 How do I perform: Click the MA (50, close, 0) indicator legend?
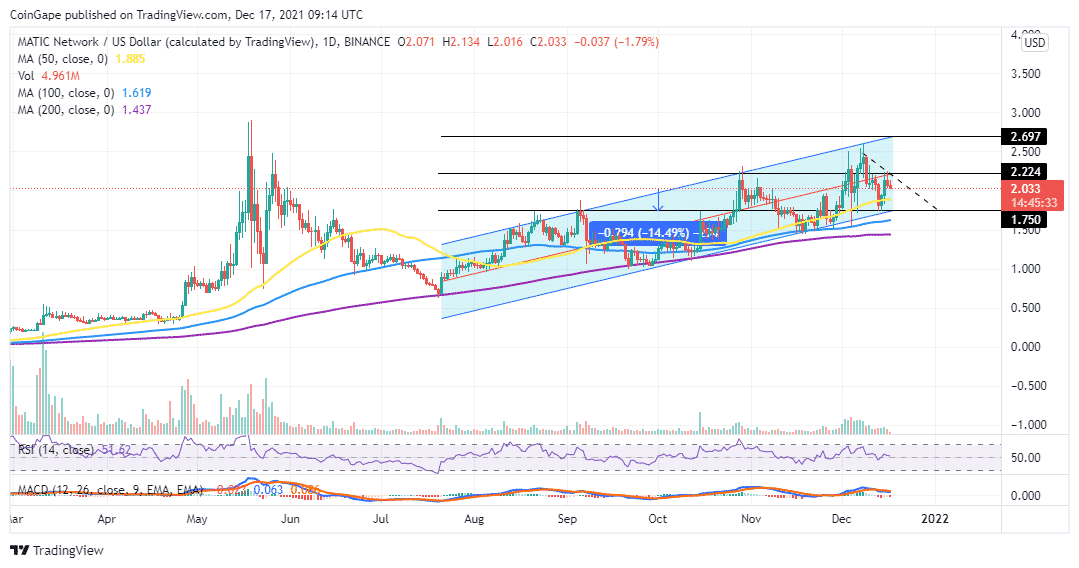pos(63,59)
